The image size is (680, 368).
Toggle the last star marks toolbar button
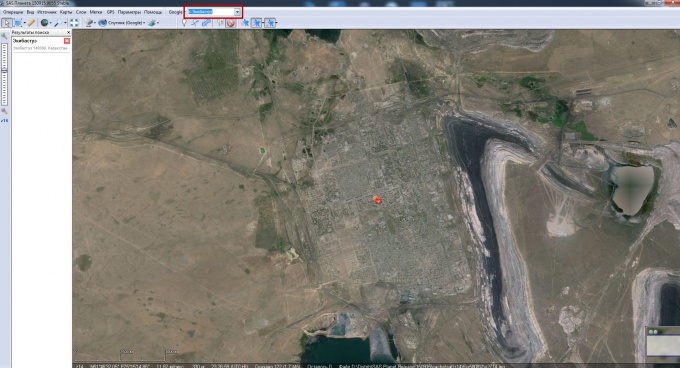[270, 23]
